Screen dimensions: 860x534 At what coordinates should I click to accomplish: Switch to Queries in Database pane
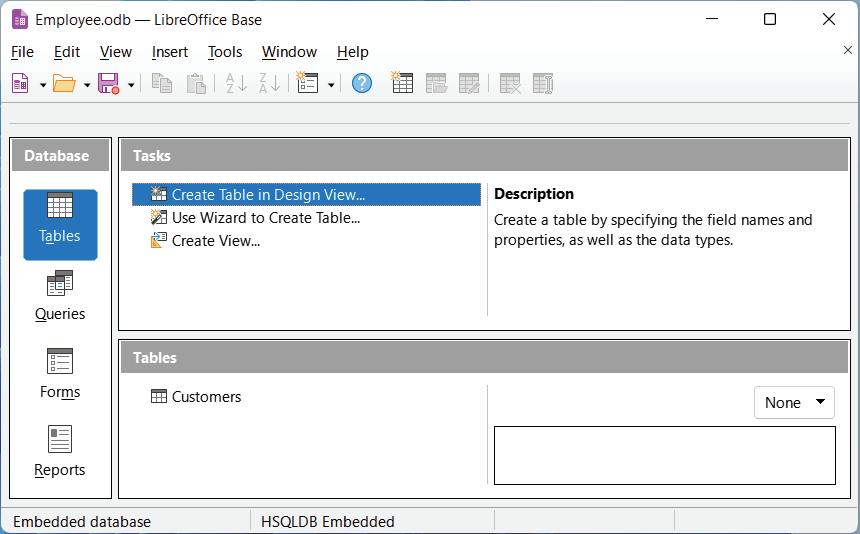pos(60,297)
